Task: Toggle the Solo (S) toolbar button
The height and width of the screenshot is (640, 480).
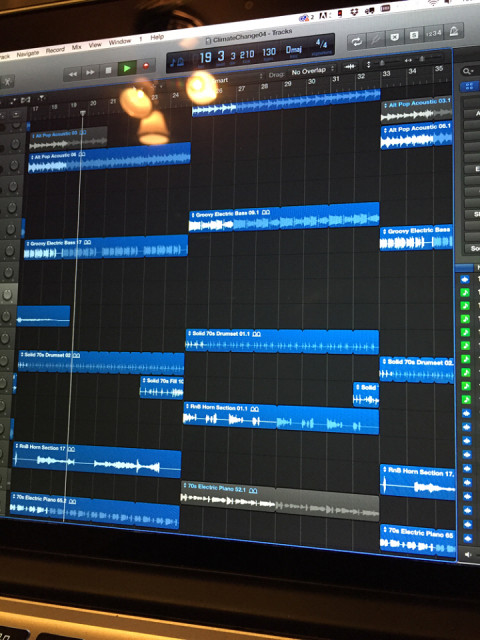Action: 413,35
